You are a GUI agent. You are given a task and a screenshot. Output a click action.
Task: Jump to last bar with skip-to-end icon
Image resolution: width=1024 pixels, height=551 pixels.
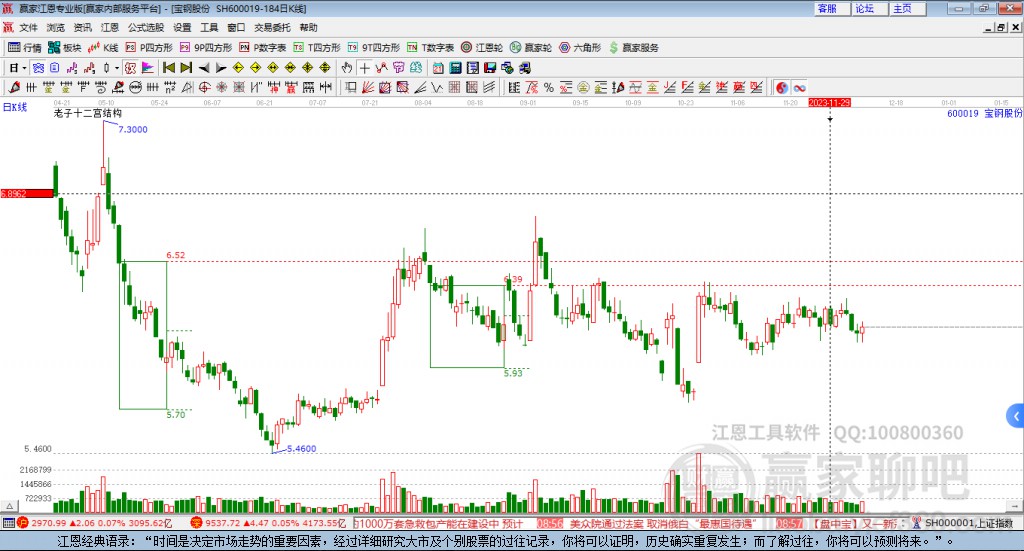pos(186,68)
